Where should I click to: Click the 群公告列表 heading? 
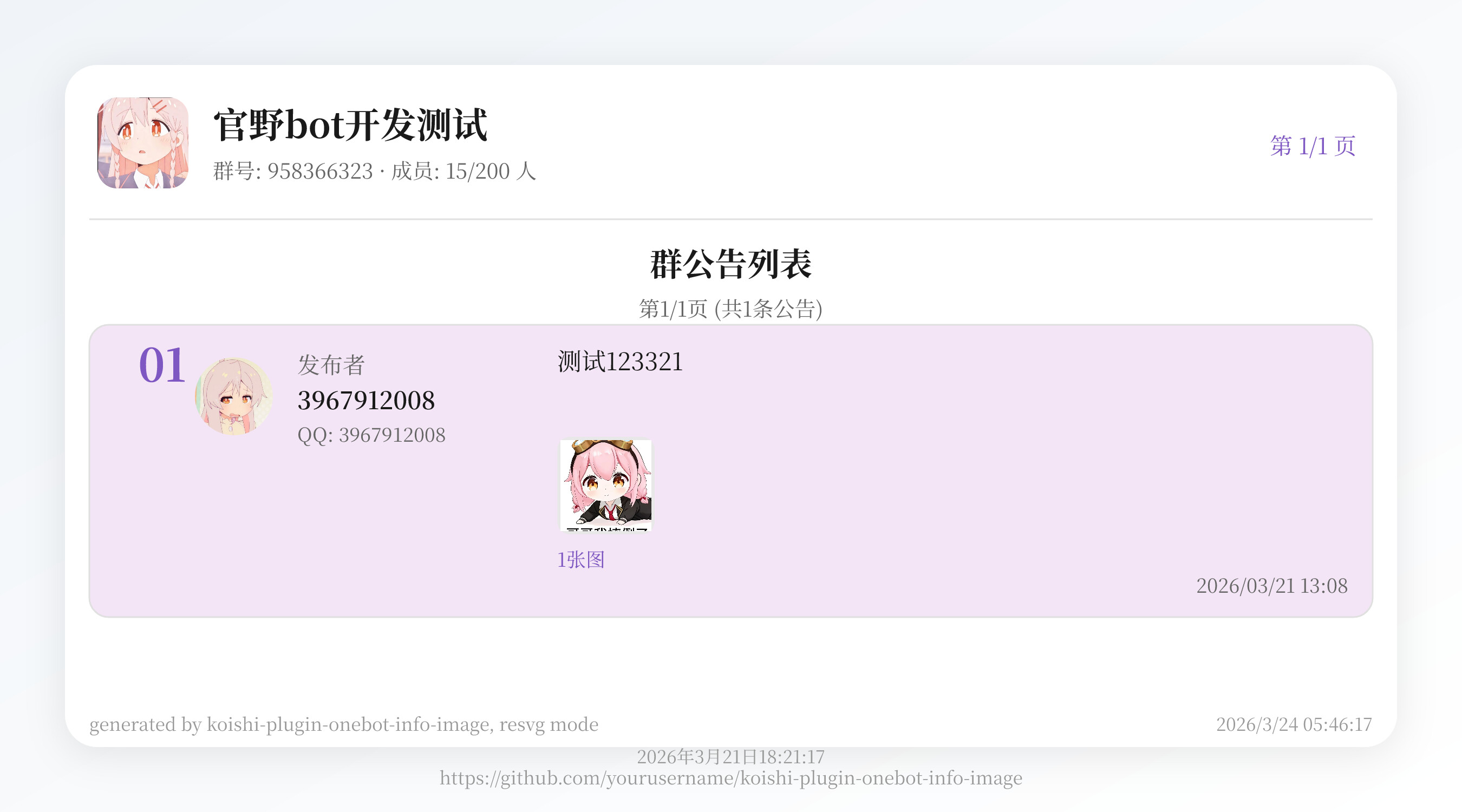pyautogui.click(x=730, y=264)
